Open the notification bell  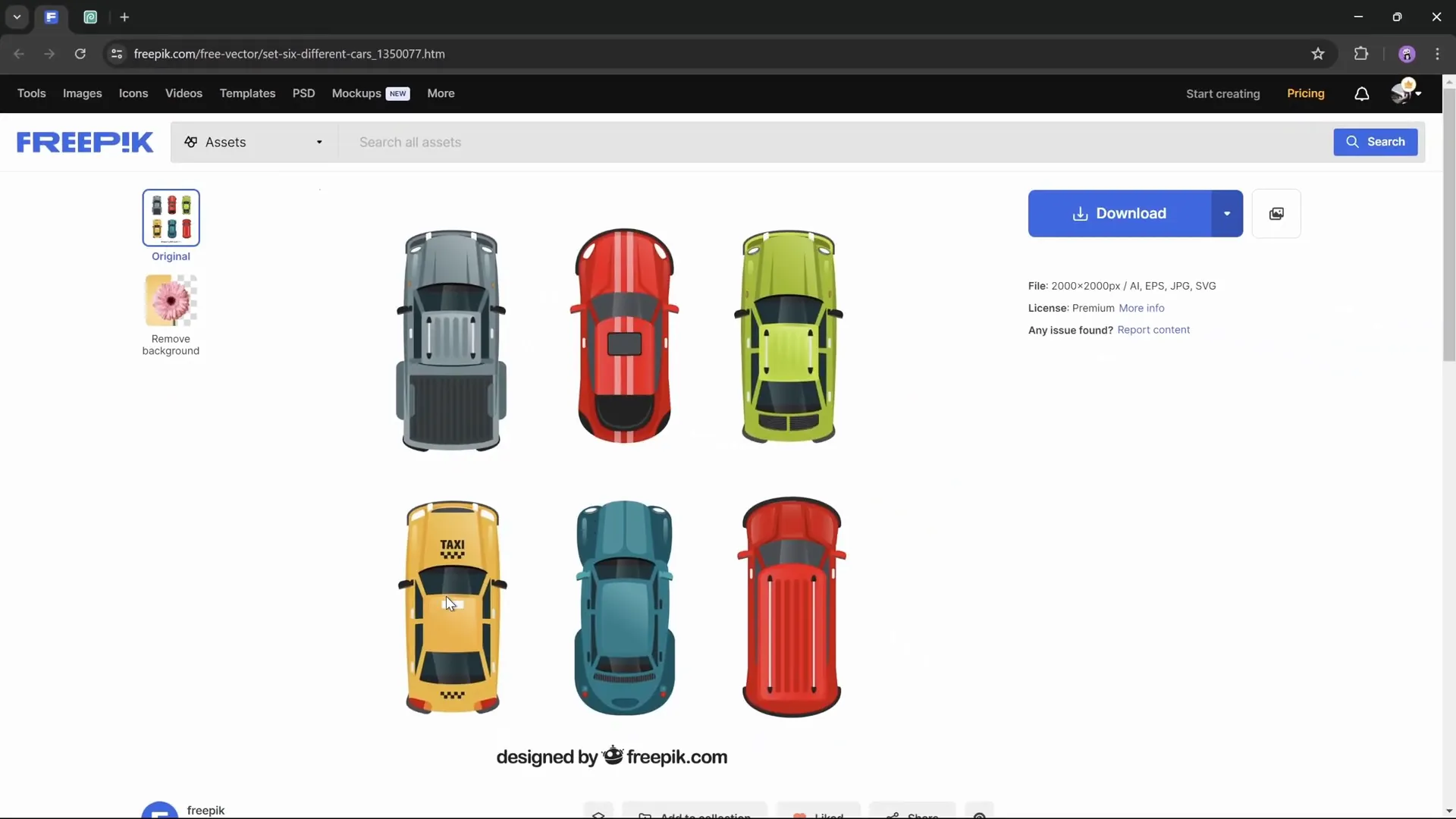click(1362, 93)
